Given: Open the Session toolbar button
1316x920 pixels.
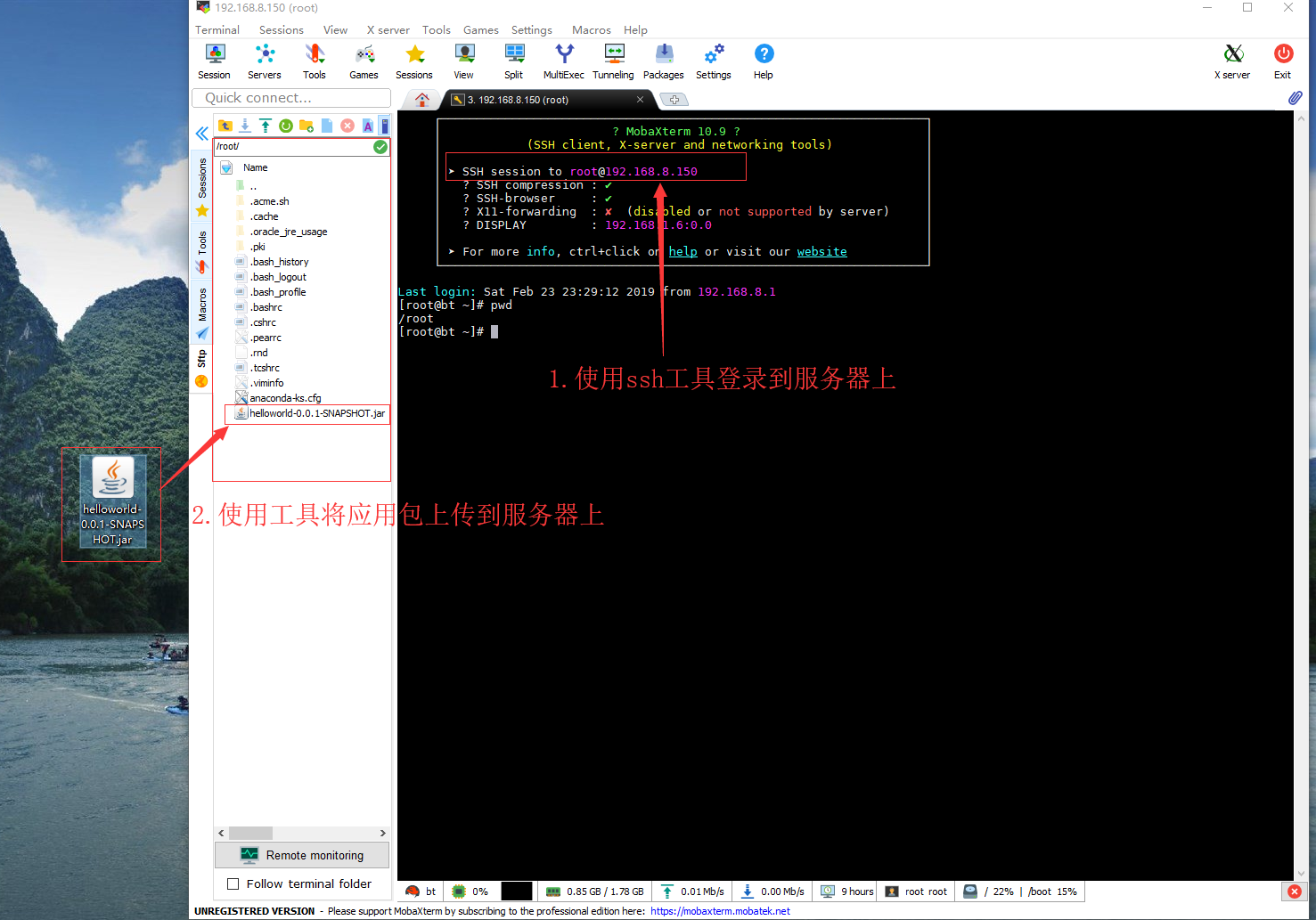Looking at the screenshot, I should pyautogui.click(x=214, y=62).
